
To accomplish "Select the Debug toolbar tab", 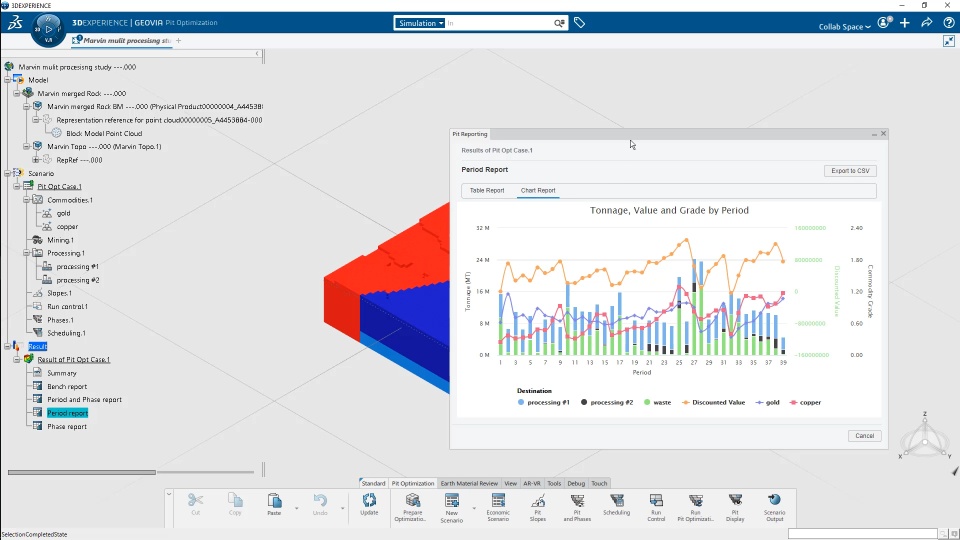I will tap(576, 483).
